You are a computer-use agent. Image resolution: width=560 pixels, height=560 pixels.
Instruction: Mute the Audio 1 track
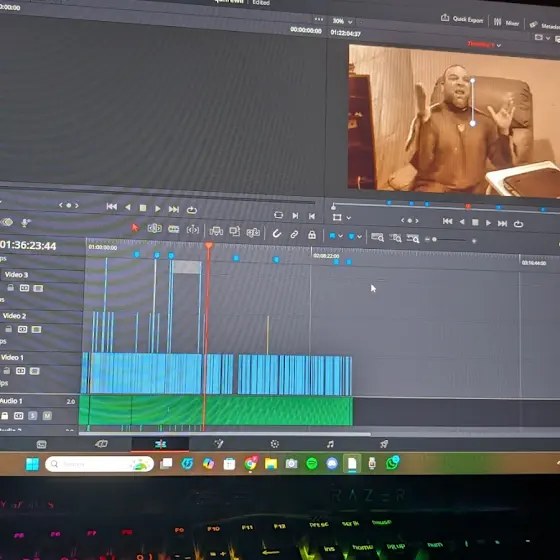(47, 415)
